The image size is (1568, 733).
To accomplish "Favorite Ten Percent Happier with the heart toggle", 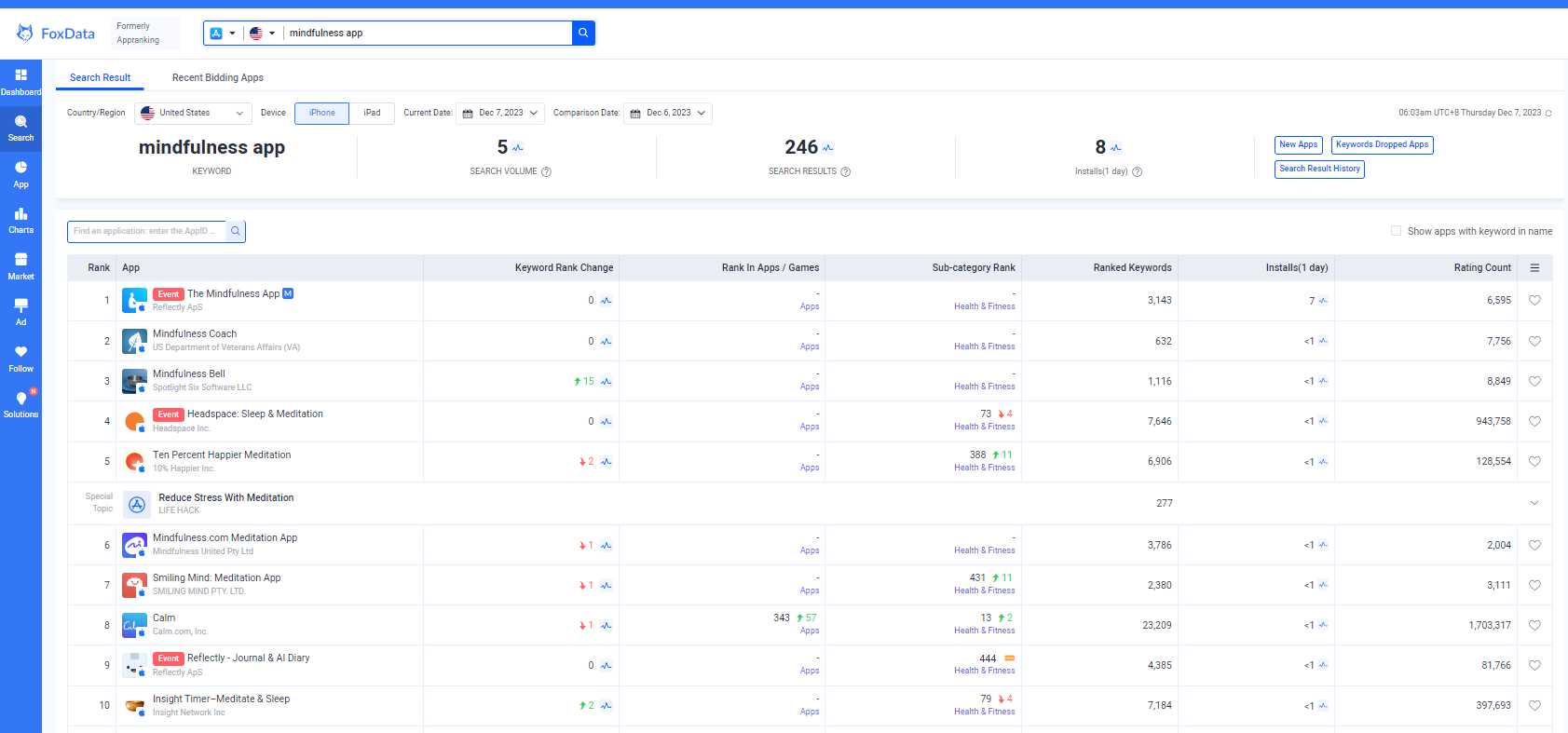I will click(1534, 461).
